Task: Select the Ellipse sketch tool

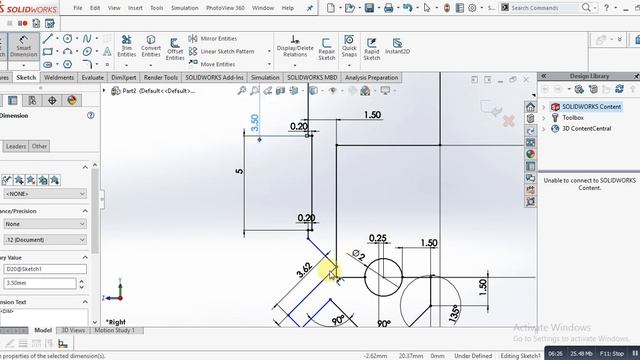Action: [87, 51]
